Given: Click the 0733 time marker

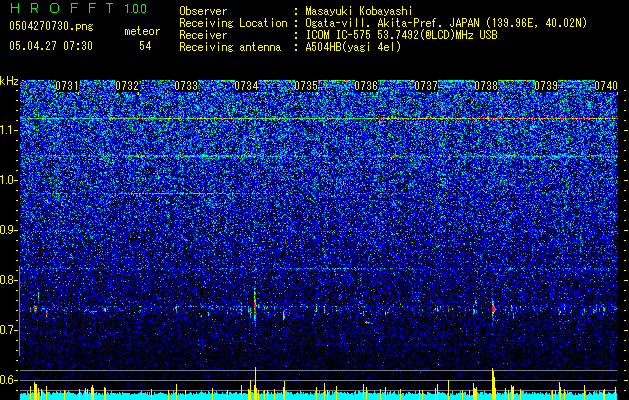Looking at the screenshot, I should 187,86.
